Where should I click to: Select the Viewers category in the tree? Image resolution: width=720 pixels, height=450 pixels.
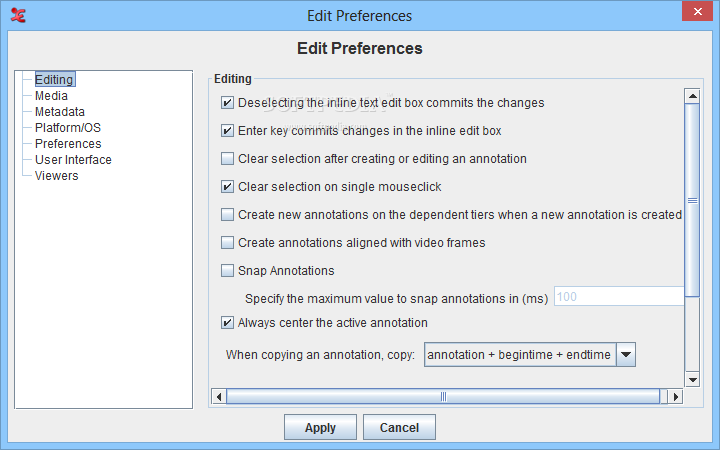[x=56, y=175]
